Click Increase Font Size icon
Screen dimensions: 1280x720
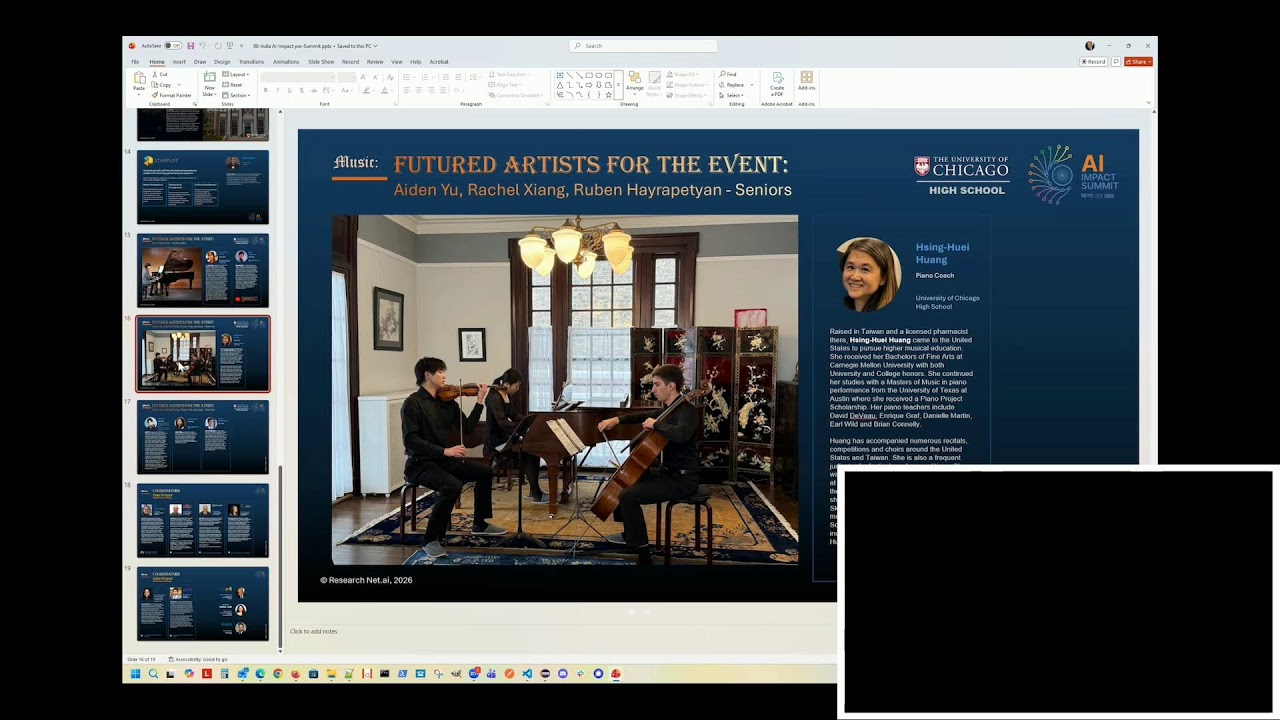[x=363, y=77]
